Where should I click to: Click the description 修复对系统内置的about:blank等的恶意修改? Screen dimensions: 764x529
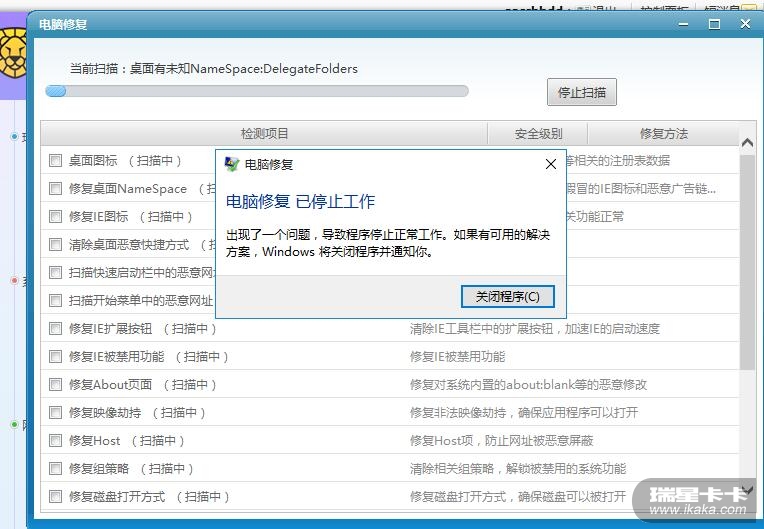coord(528,385)
